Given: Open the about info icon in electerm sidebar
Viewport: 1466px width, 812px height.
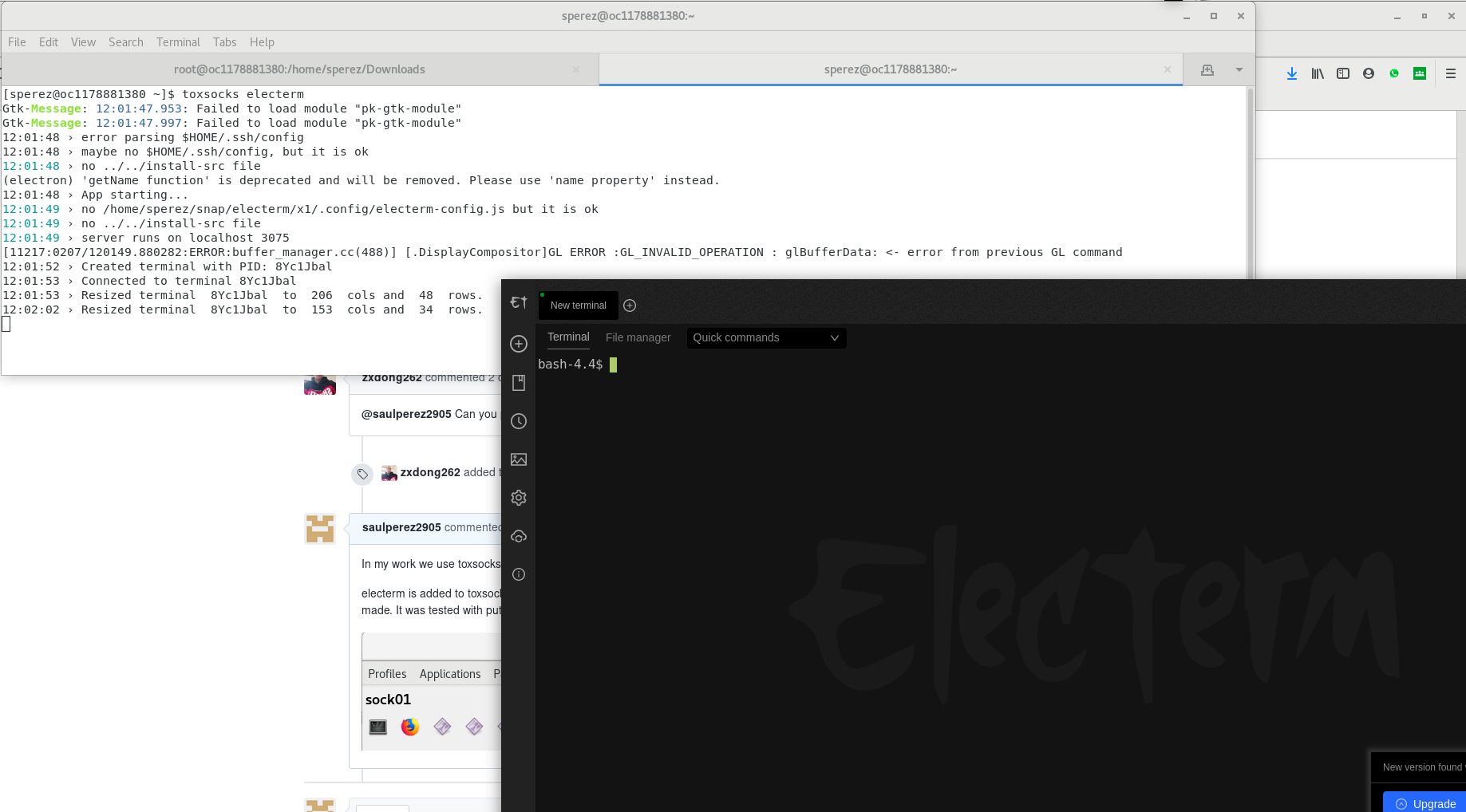Looking at the screenshot, I should [519, 574].
